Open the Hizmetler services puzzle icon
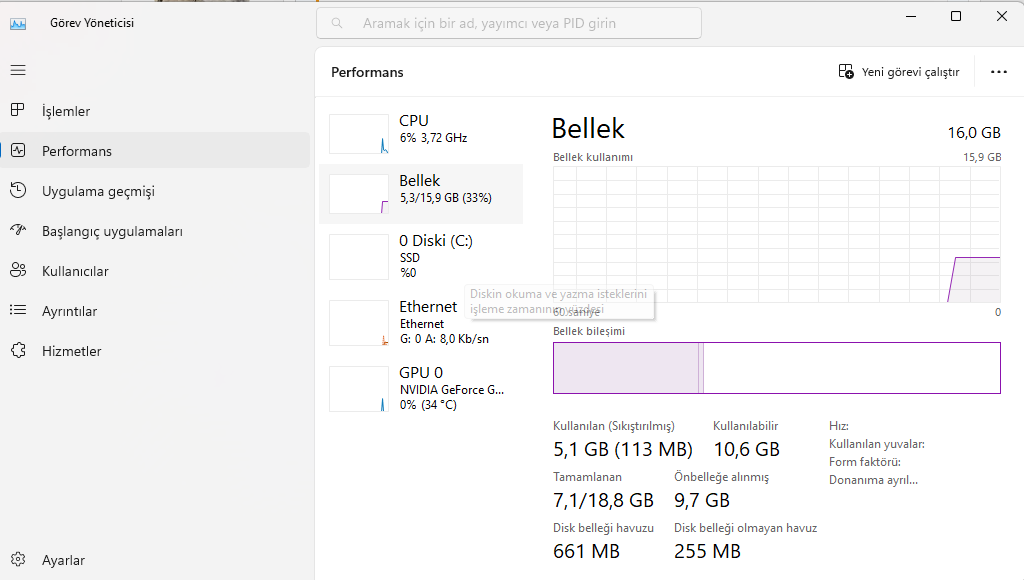The width and height of the screenshot is (1024, 580). [x=18, y=351]
